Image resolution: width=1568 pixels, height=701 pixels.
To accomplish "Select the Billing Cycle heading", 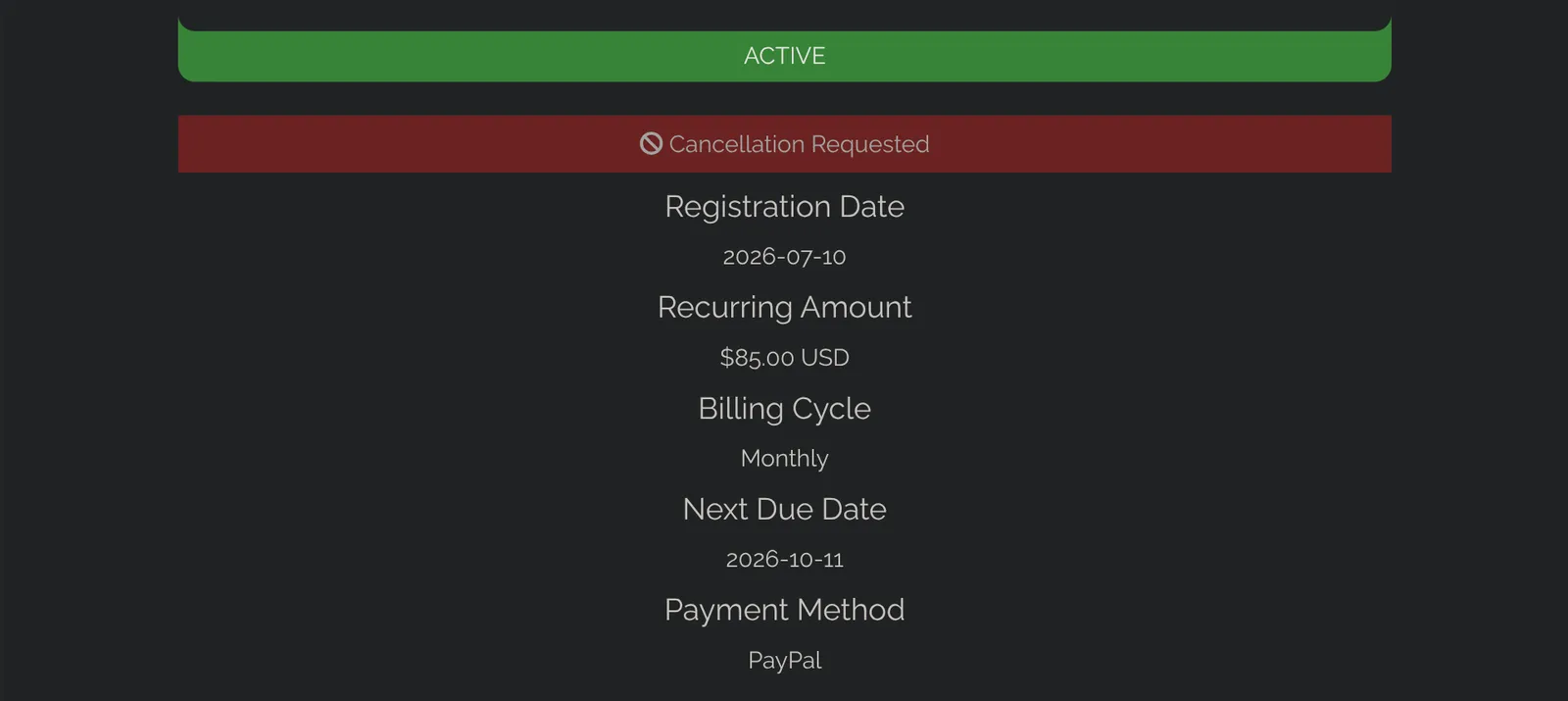I will click(784, 408).
